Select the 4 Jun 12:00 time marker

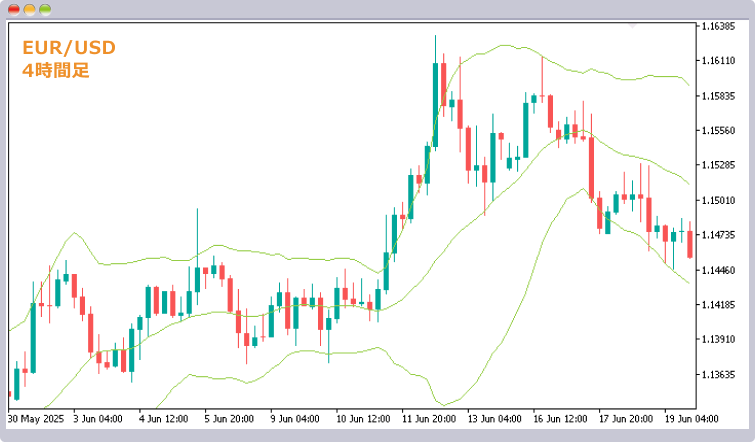(164, 419)
